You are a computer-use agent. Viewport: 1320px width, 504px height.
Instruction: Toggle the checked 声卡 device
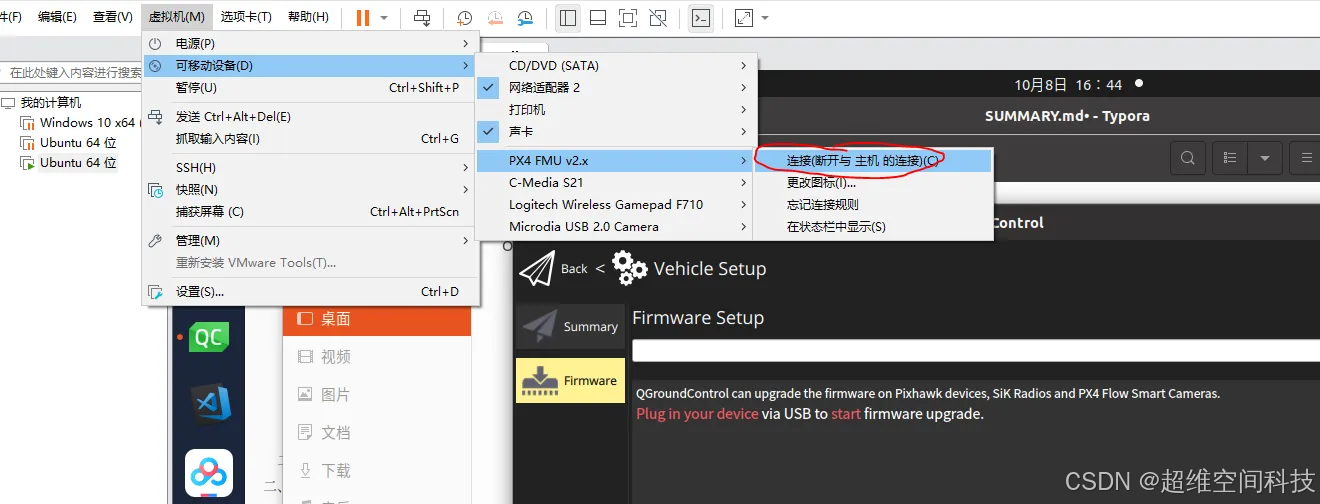click(615, 132)
